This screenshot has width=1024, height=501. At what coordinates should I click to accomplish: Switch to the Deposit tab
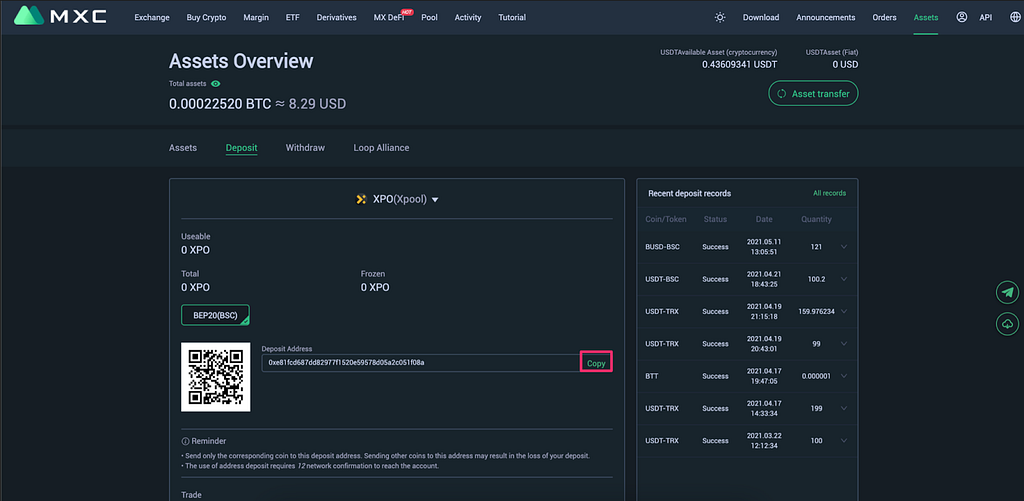click(242, 148)
